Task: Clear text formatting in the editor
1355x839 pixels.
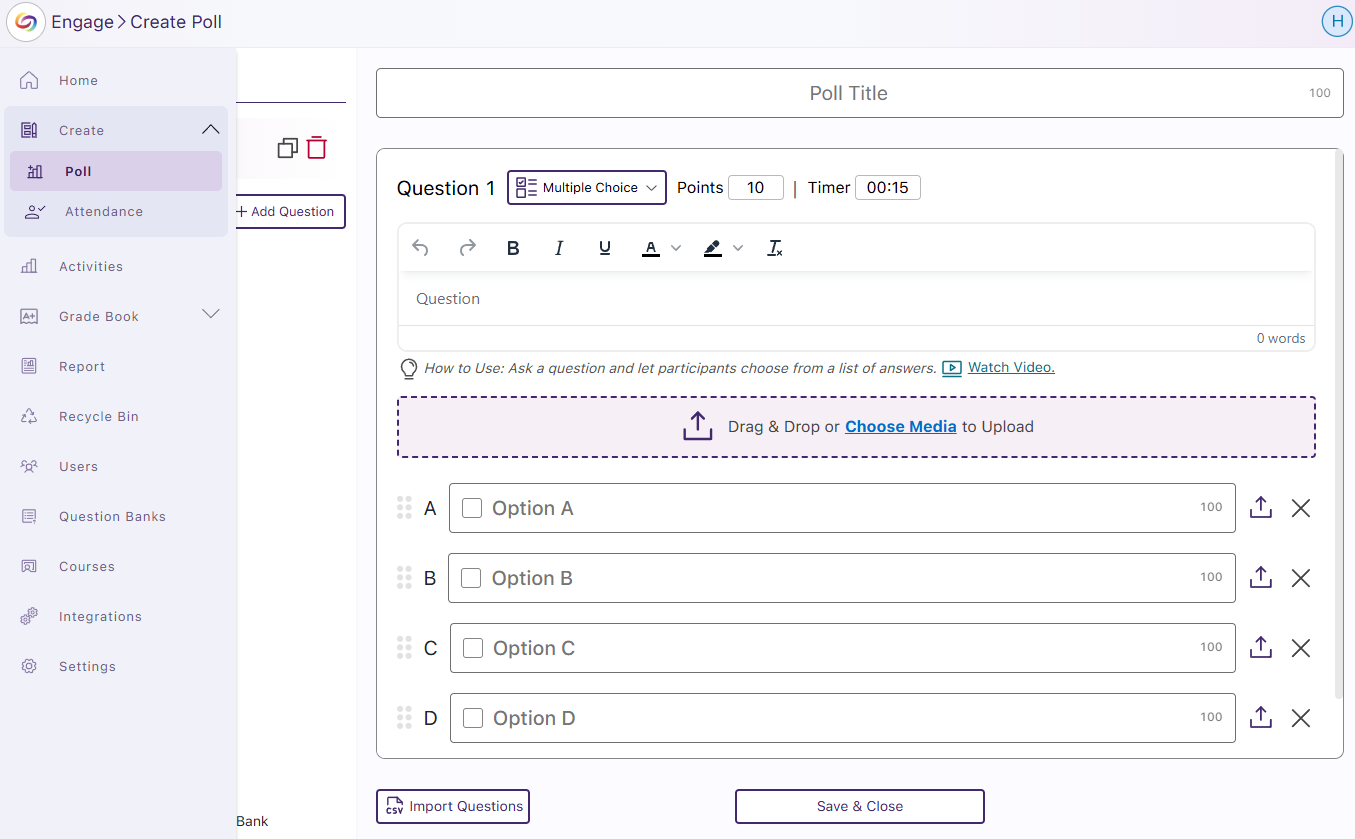Action: pos(775,248)
